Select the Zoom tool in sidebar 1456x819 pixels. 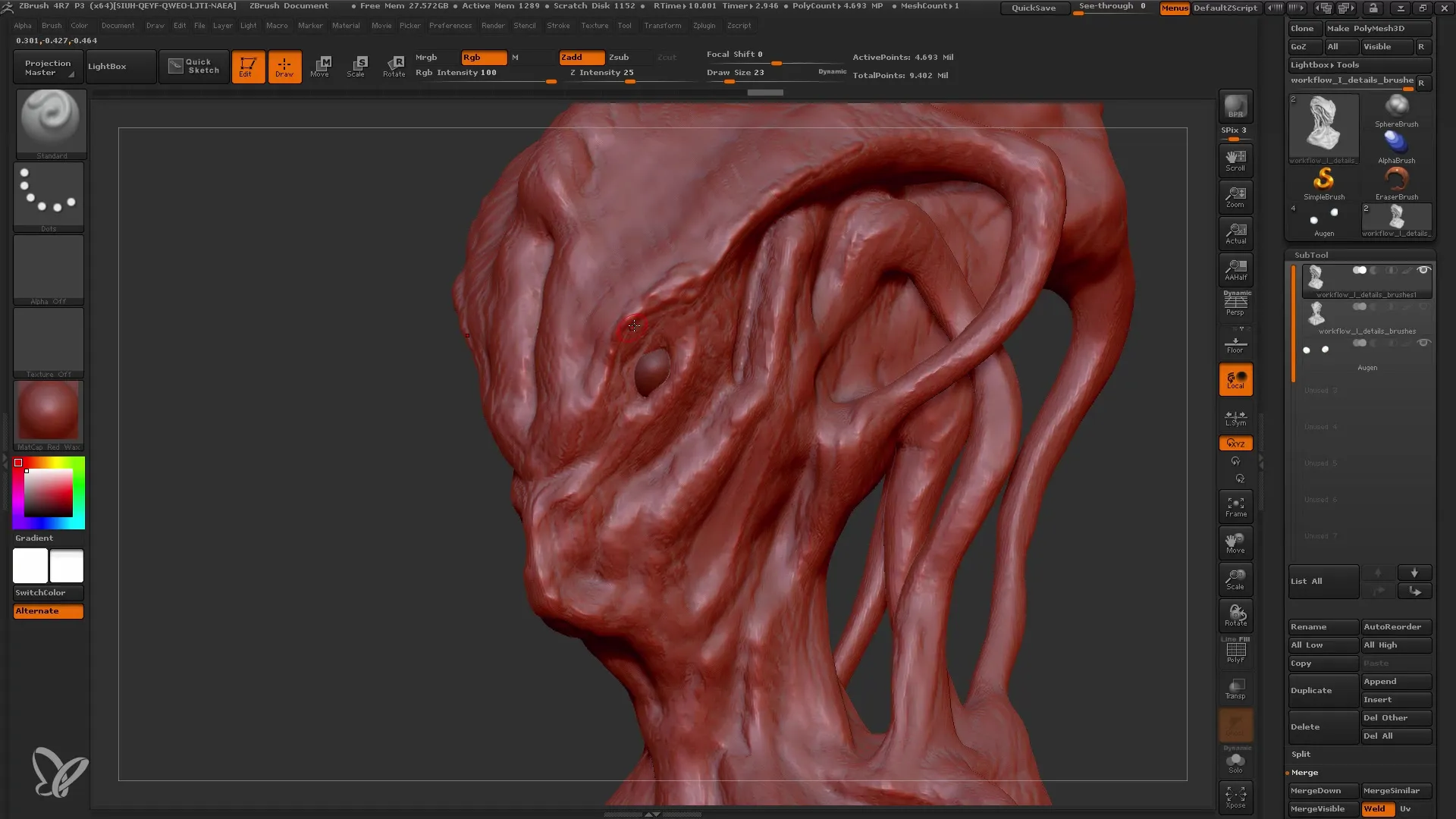[1236, 196]
